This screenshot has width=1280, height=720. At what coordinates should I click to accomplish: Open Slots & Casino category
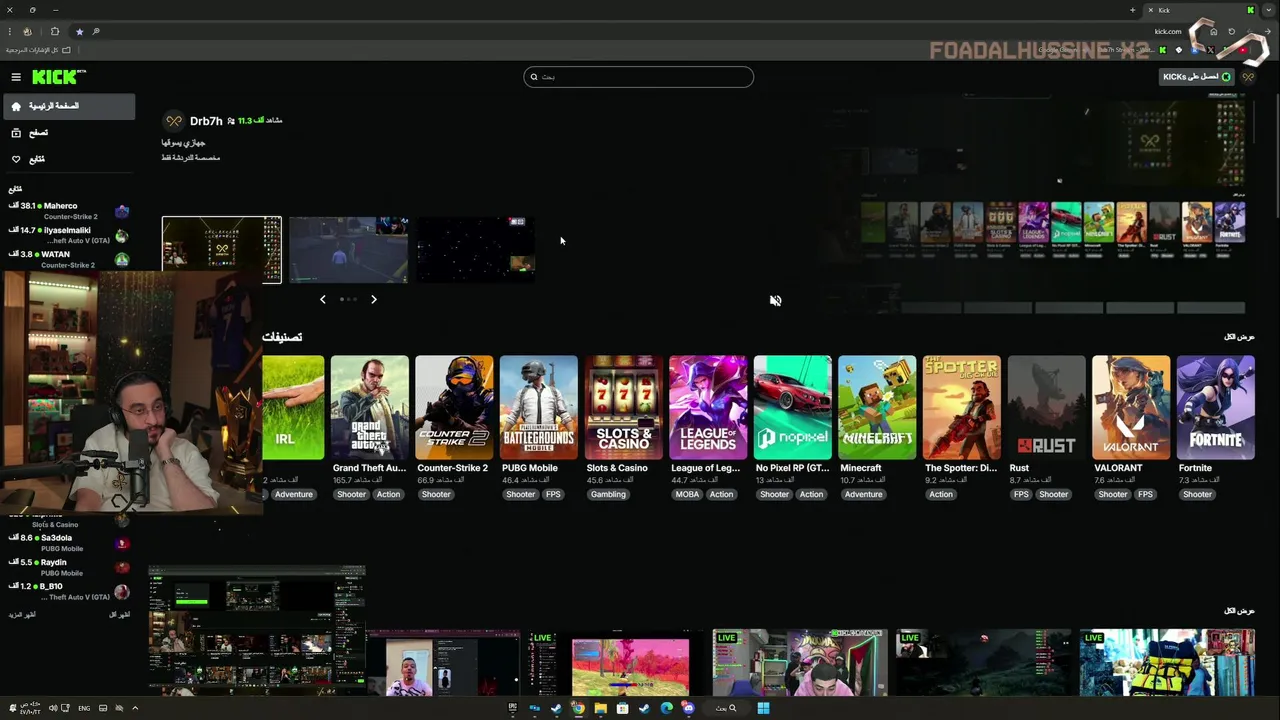pyautogui.click(x=624, y=407)
